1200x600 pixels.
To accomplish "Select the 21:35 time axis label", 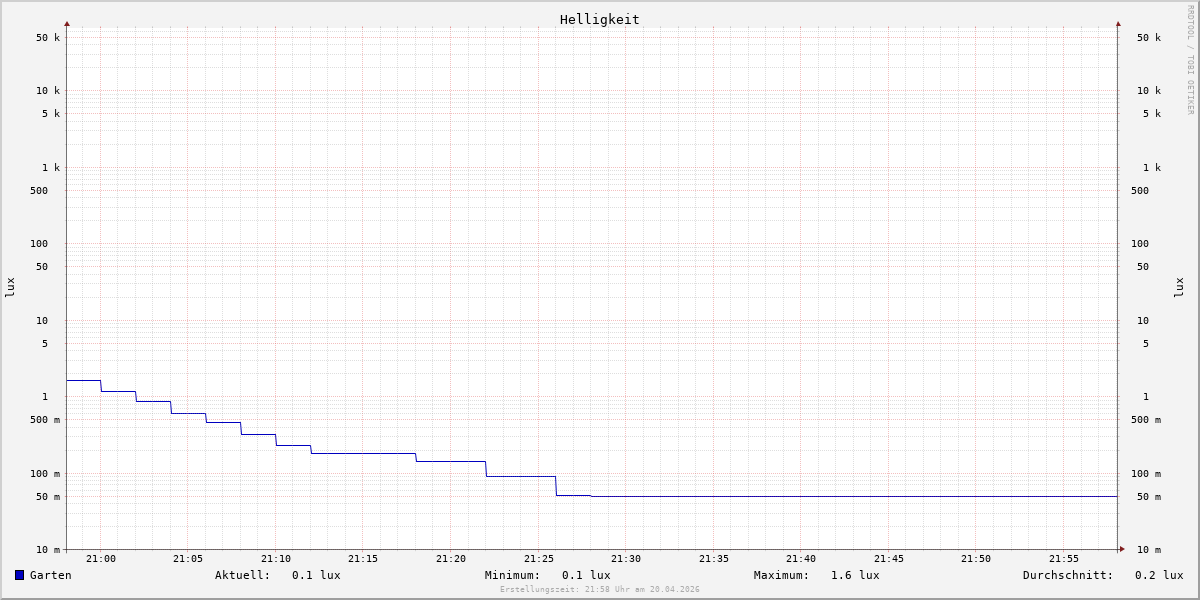I will coord(714,559).
